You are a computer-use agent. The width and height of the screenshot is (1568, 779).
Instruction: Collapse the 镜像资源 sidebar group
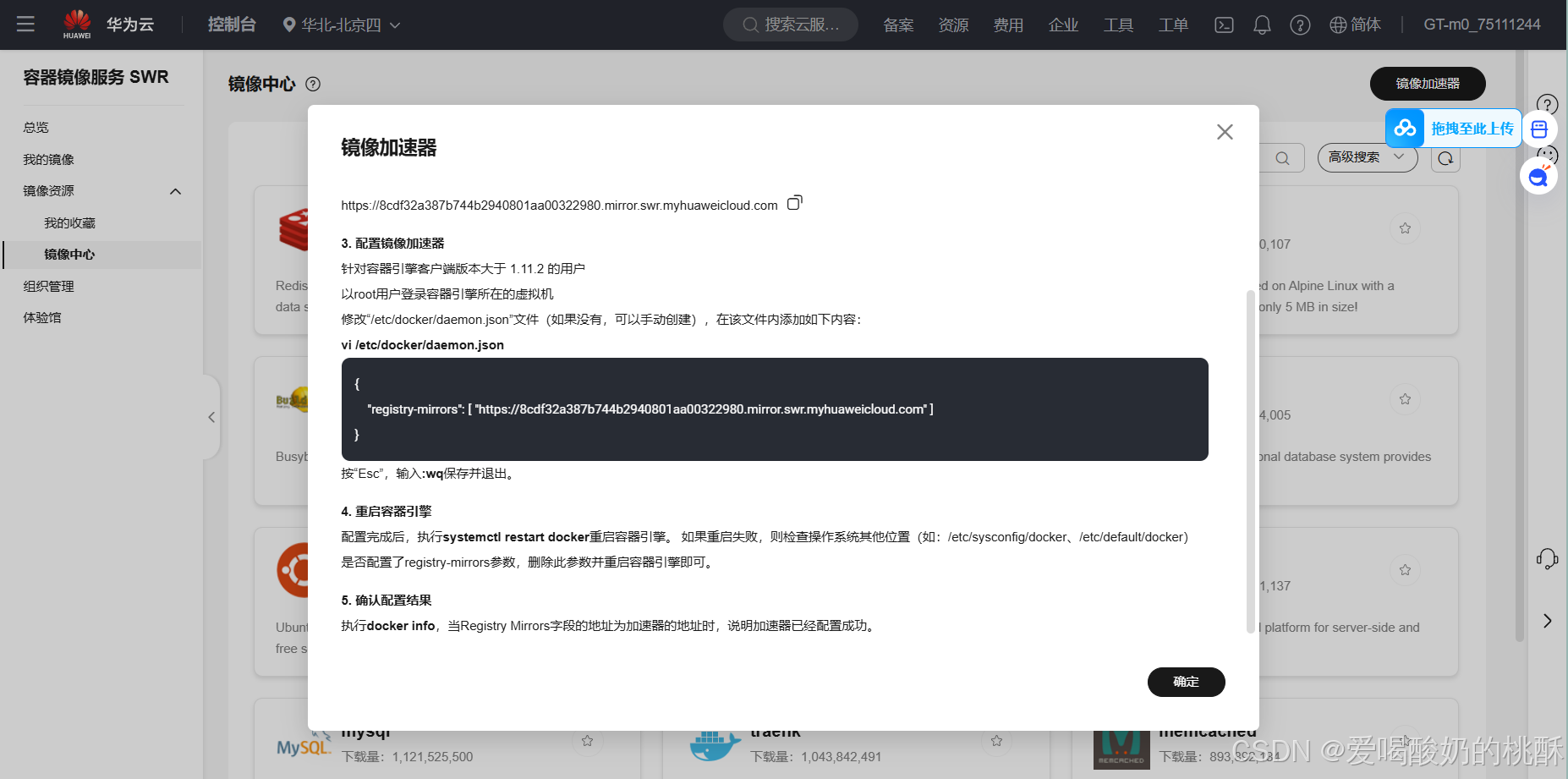175,191
